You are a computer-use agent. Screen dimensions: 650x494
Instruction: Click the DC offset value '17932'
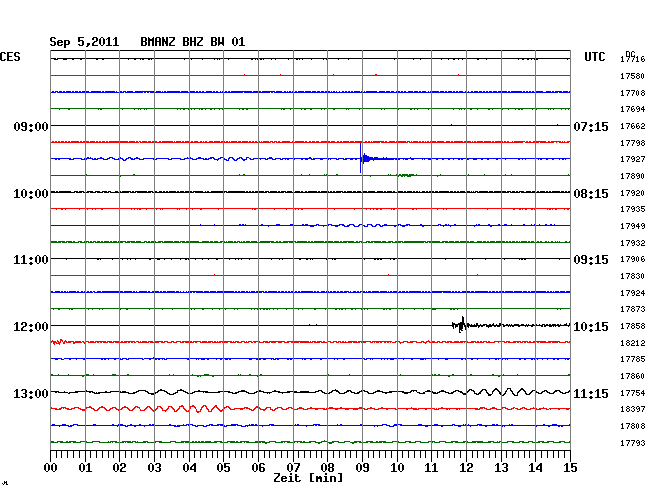click(633, 243)
